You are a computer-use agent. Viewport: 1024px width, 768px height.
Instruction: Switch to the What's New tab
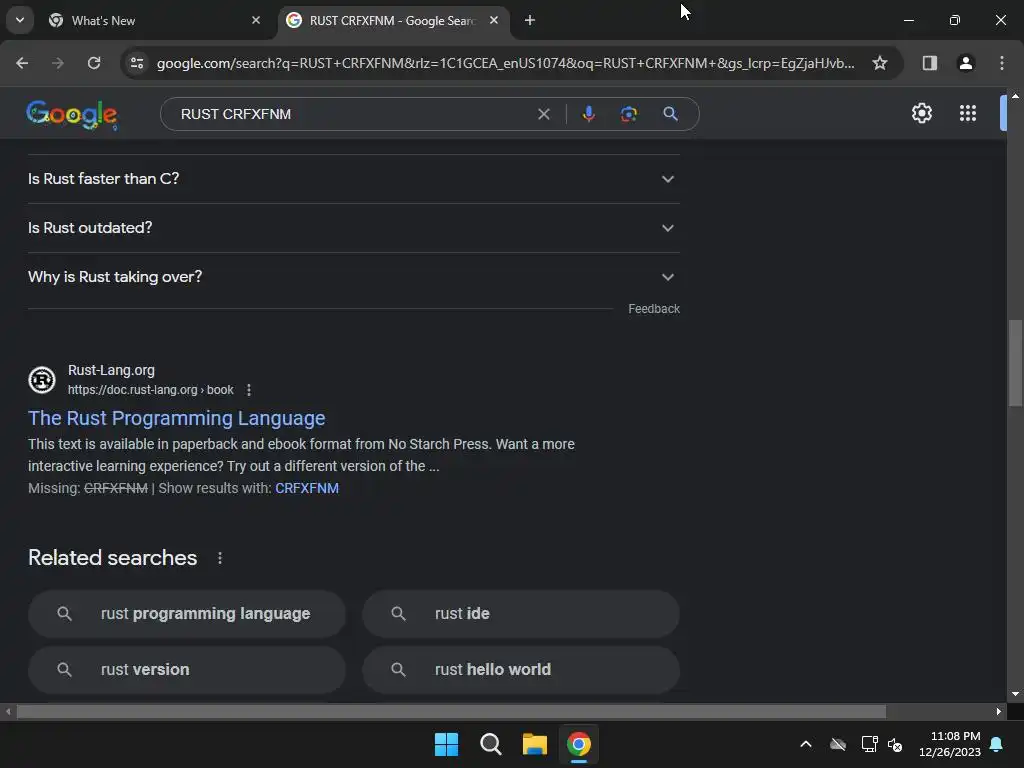coord(155,20)
